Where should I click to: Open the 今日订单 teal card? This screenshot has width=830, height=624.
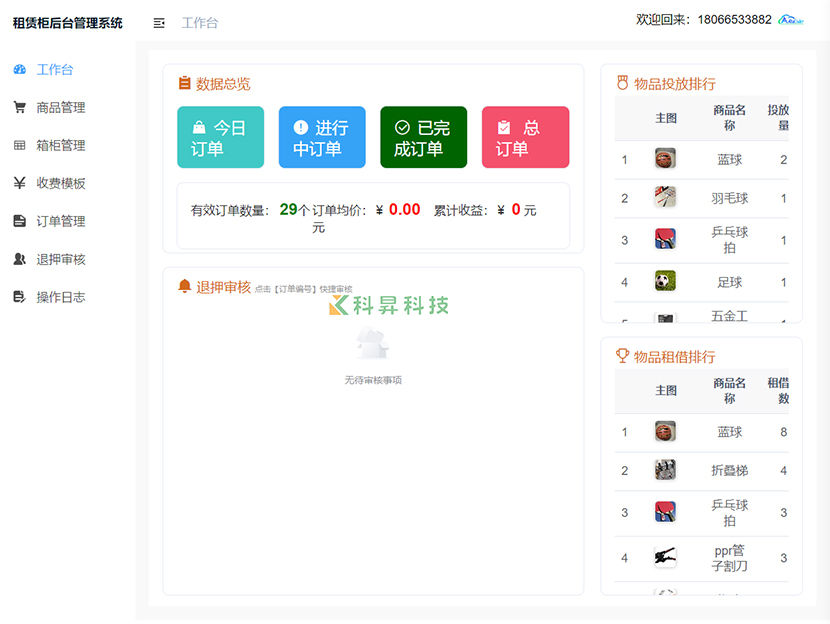tap(220, 138)
